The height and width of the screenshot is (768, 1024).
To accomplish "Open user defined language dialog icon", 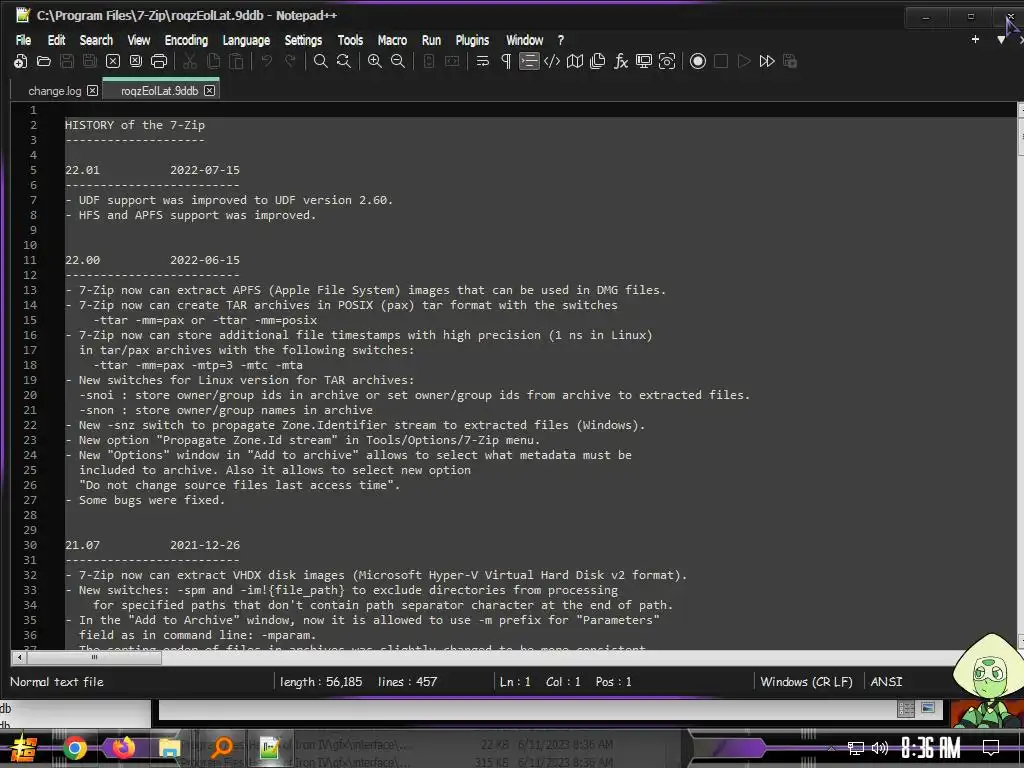I will coord(552,61).
